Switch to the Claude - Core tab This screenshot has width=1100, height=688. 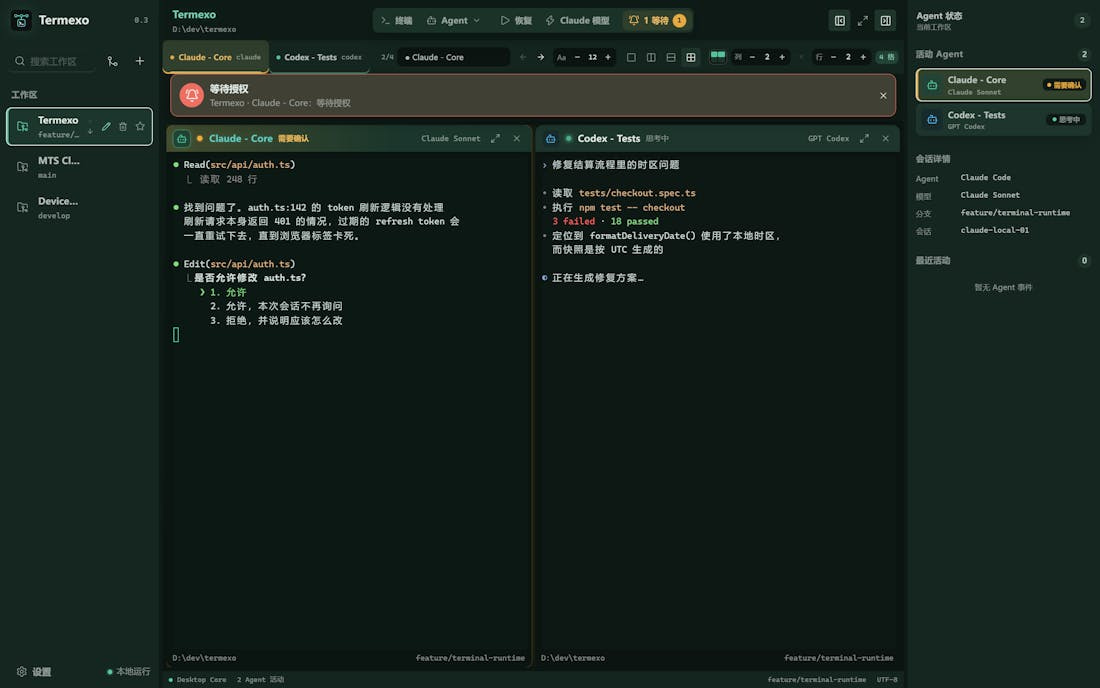(215, 57)
